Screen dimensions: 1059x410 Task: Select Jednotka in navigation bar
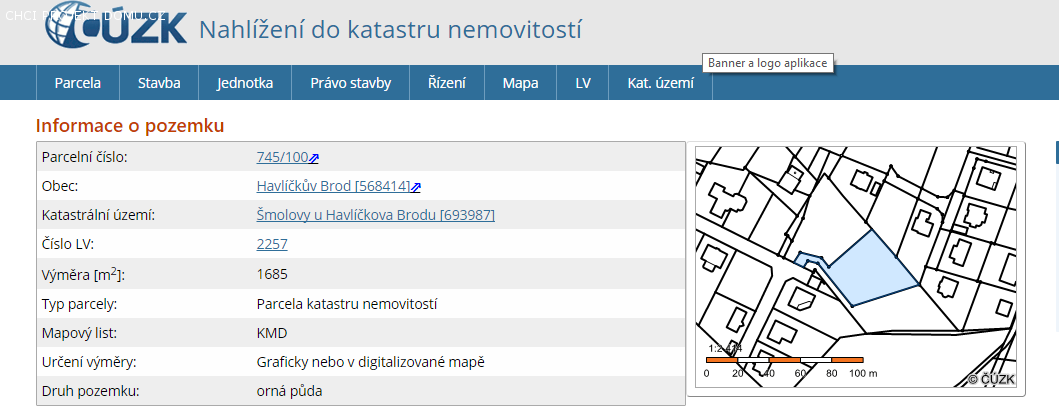pos(245,83)
